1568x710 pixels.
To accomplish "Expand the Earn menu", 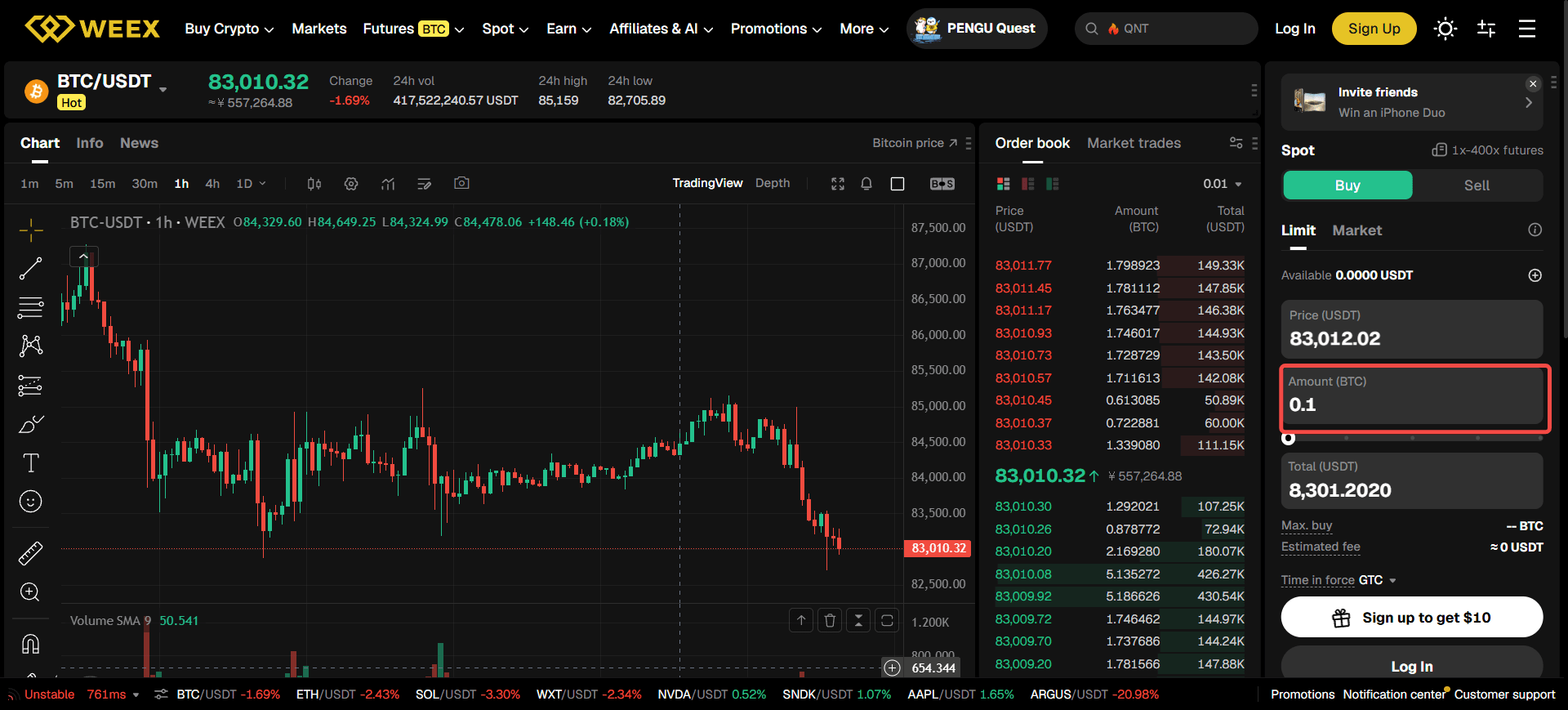I will click(569, 29).
